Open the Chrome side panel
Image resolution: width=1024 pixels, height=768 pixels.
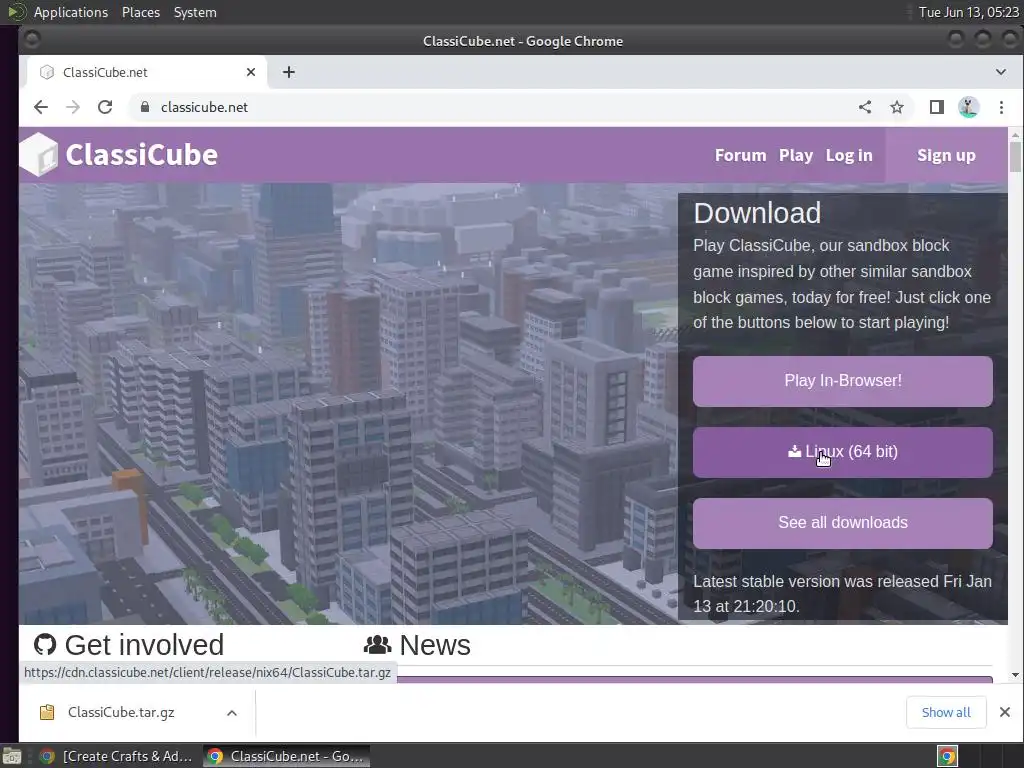pyautogui.click(x=936, y=107)
